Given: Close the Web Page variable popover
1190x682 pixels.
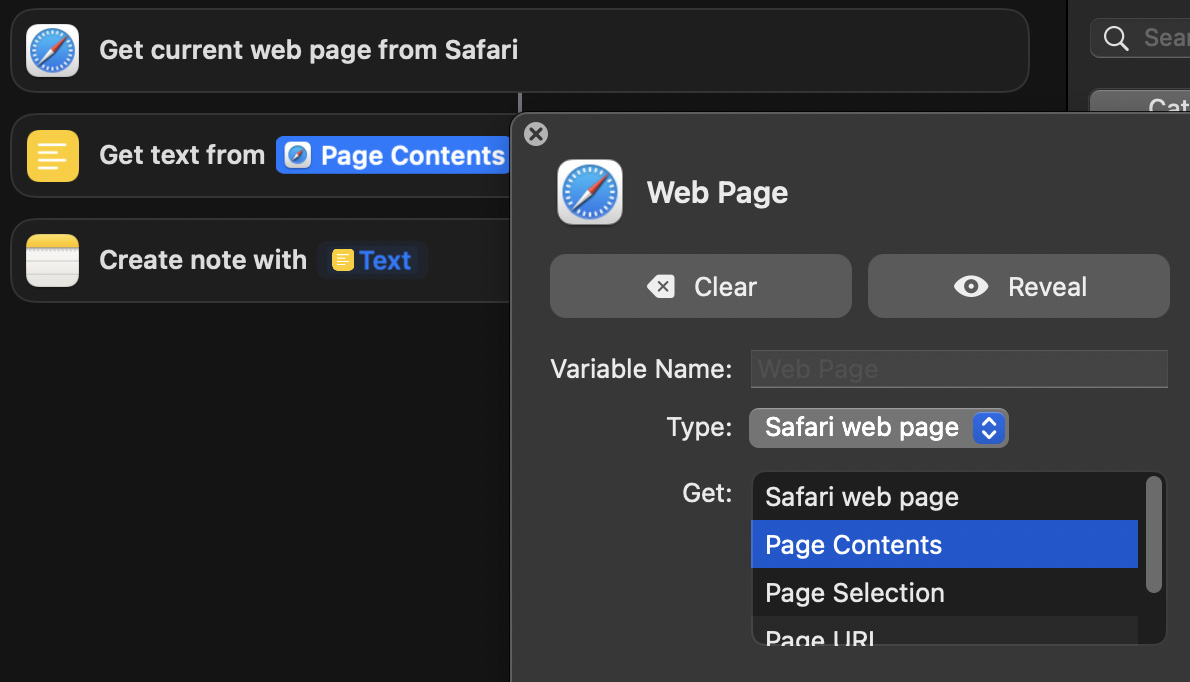Looking at the screenshot, I should (x=536, y=134).
